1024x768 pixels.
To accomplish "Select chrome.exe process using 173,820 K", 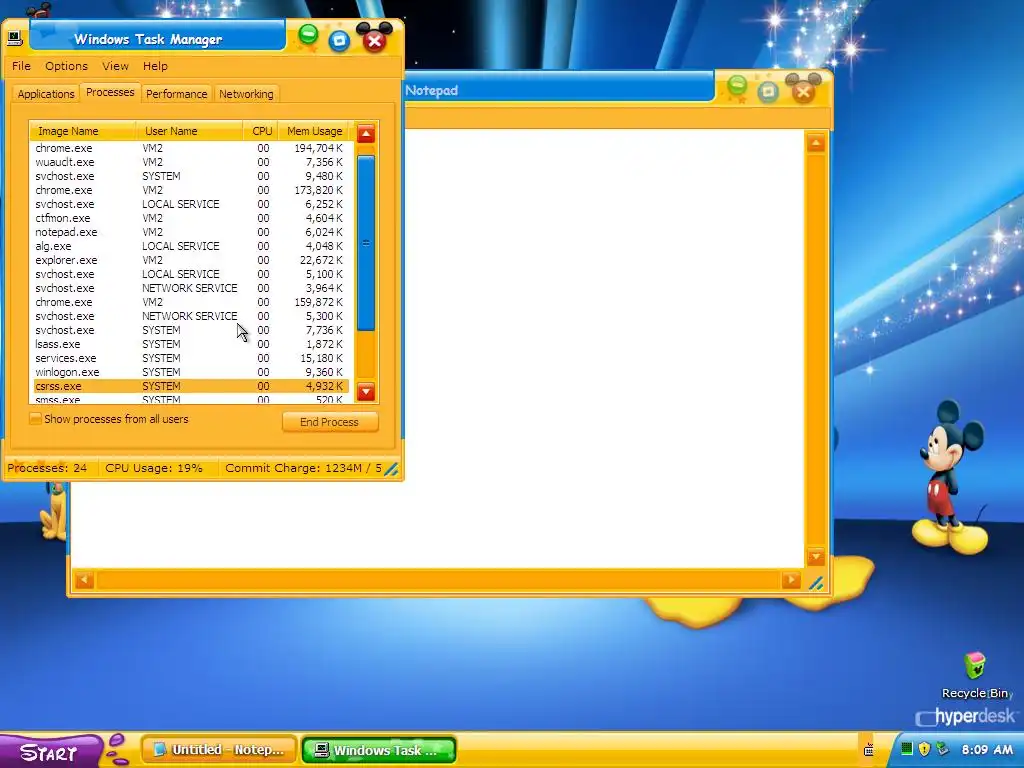I will (x=191, y=190).
